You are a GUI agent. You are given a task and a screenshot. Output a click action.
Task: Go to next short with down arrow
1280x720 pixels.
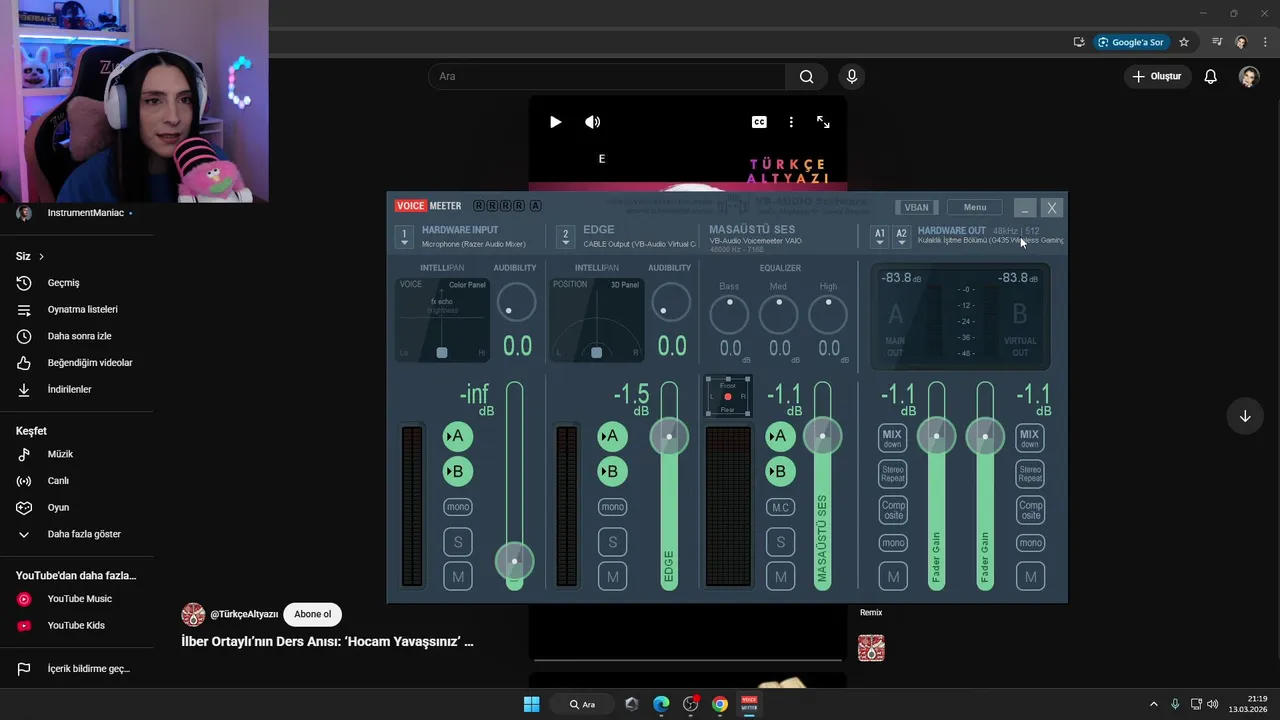1245,416
